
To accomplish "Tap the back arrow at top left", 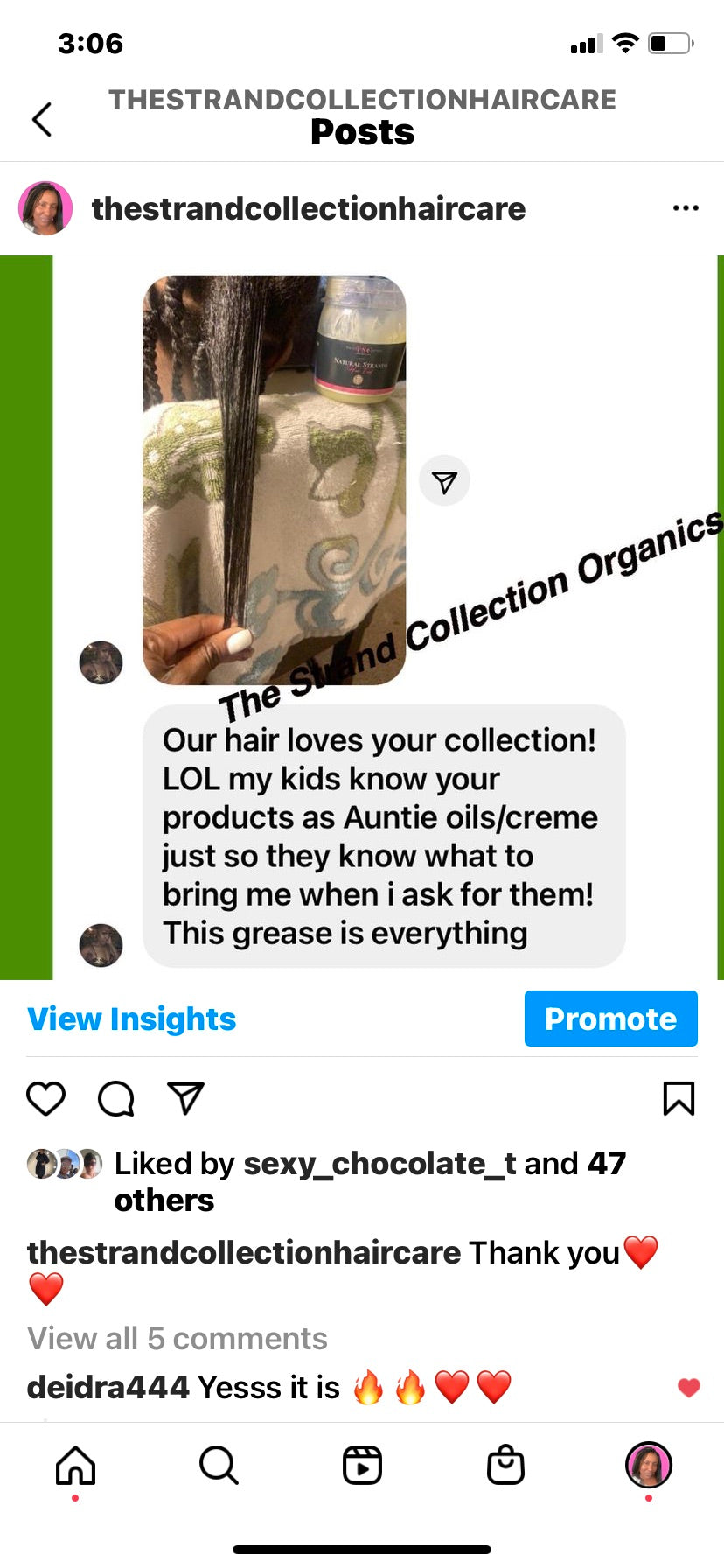I will 42,120.
